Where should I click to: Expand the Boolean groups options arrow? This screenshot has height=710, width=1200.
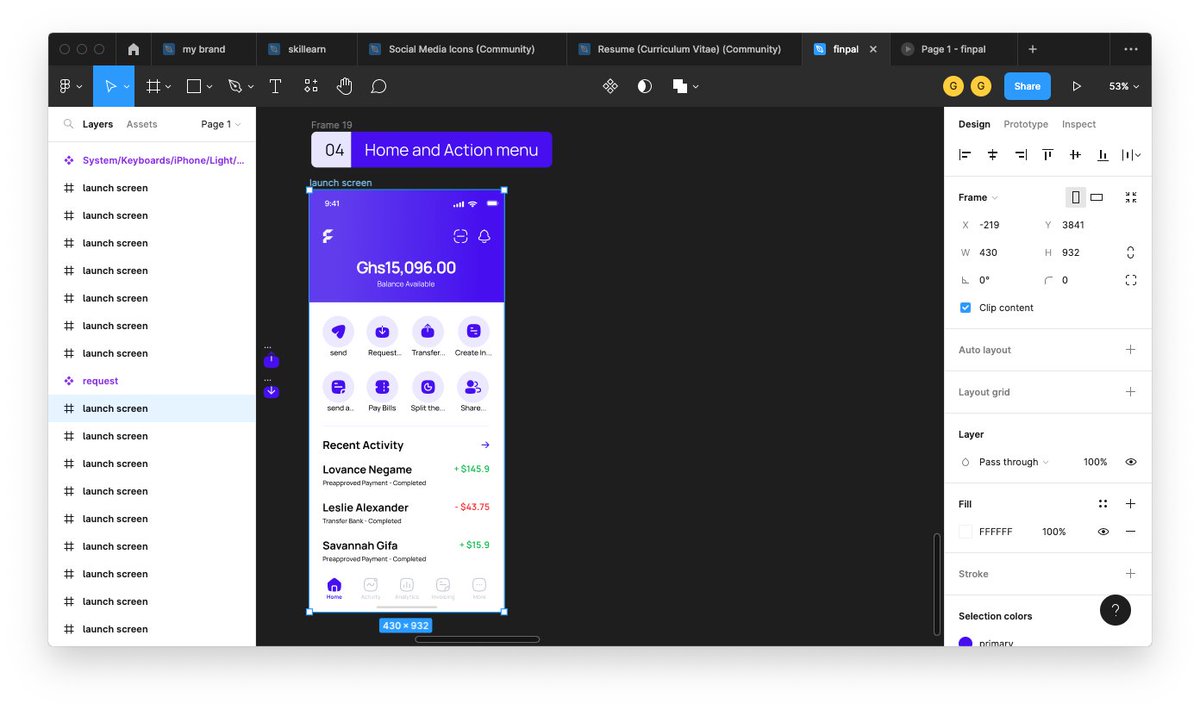[695, 87]
